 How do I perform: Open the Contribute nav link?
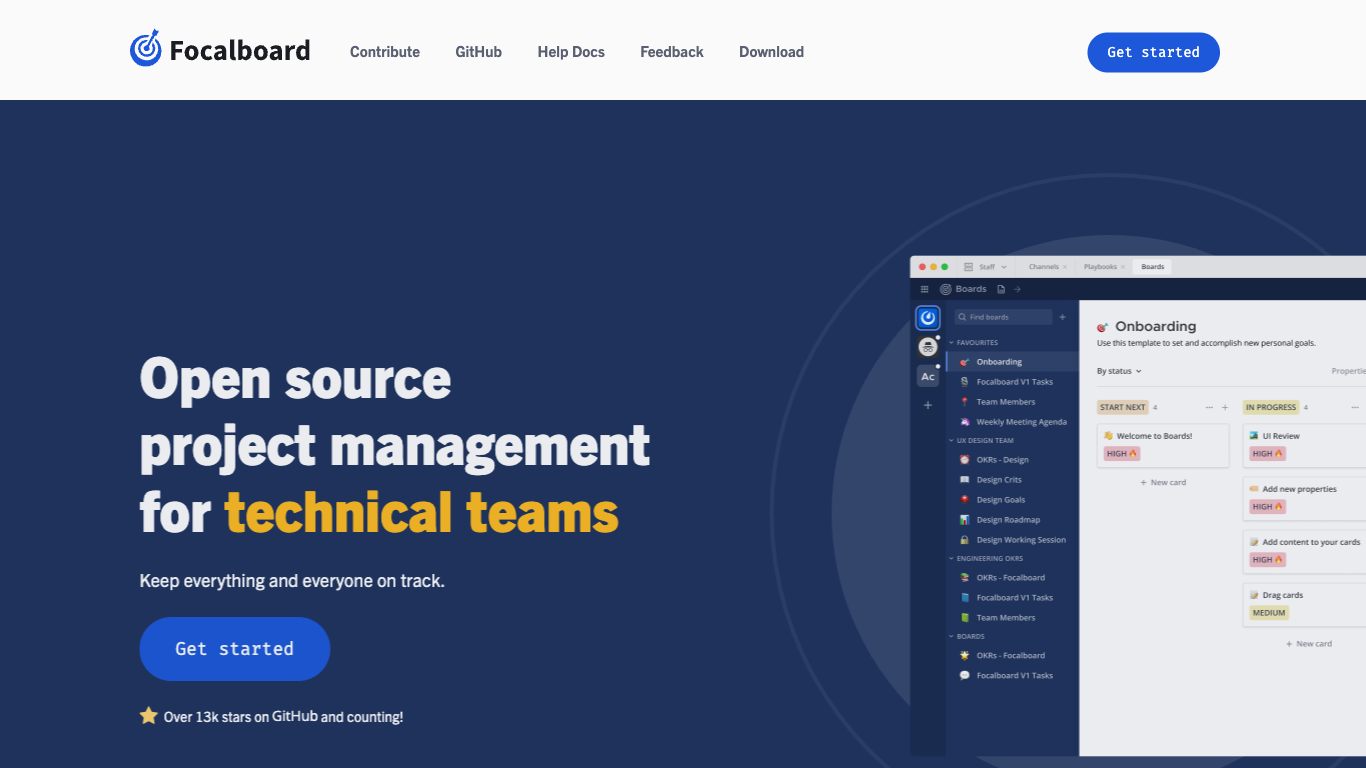(x=385, y=52)
